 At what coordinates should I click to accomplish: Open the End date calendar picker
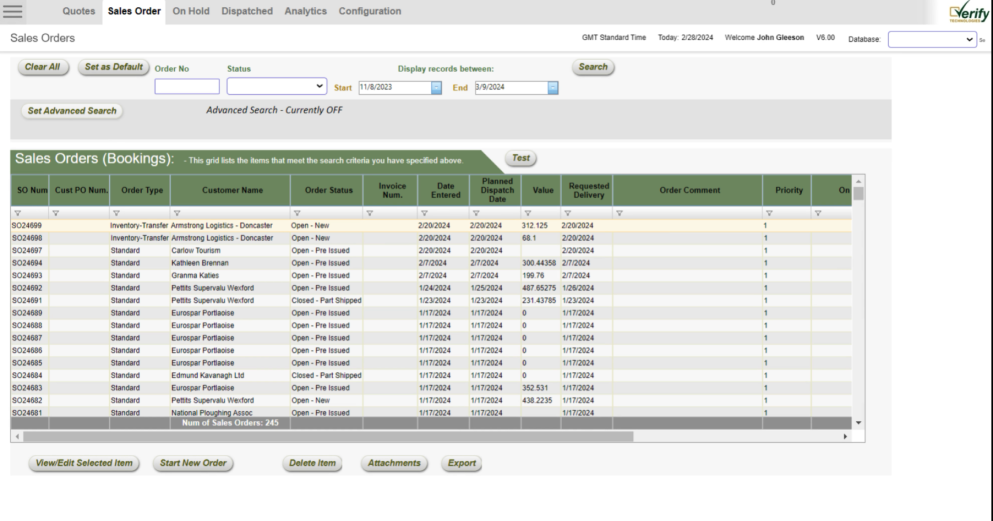[553, 88]
